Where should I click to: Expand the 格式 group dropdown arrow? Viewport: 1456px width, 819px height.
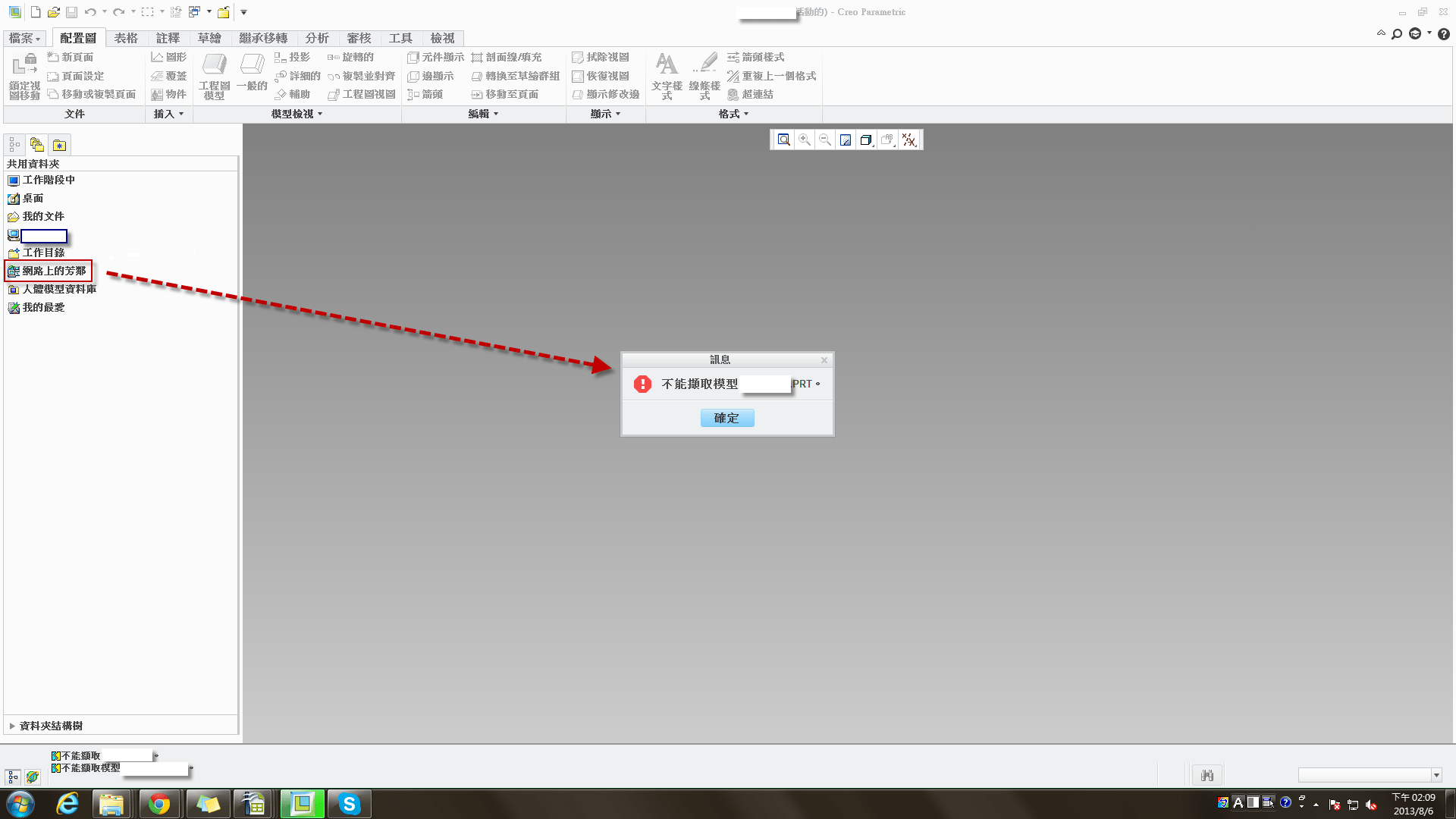(746, 114)
